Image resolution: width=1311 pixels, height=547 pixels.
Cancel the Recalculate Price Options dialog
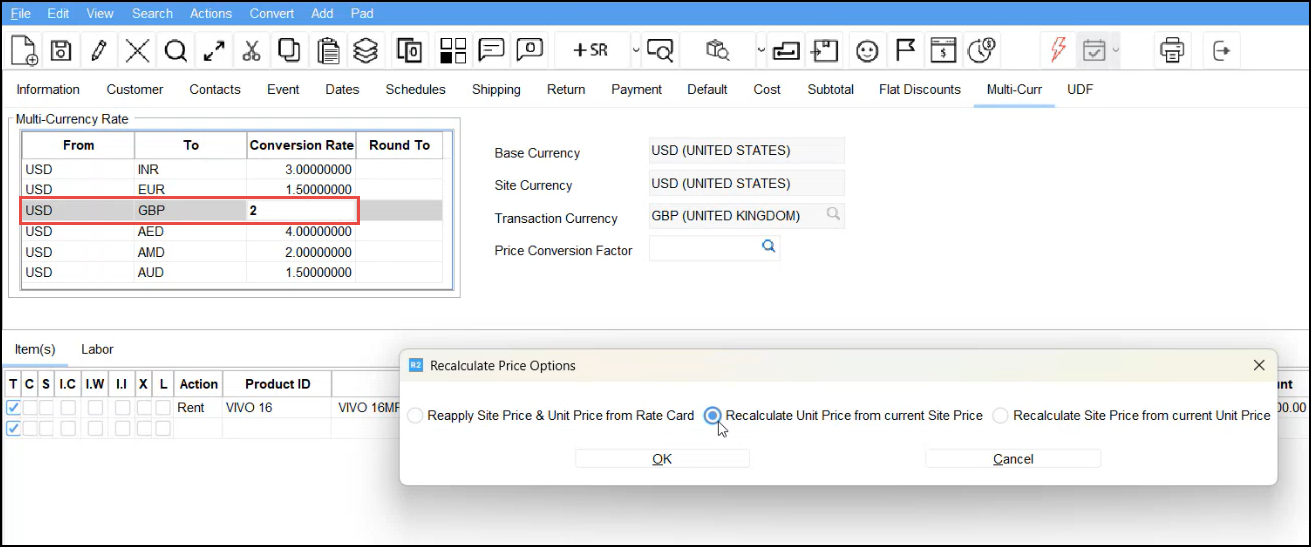pos(1012,459)
